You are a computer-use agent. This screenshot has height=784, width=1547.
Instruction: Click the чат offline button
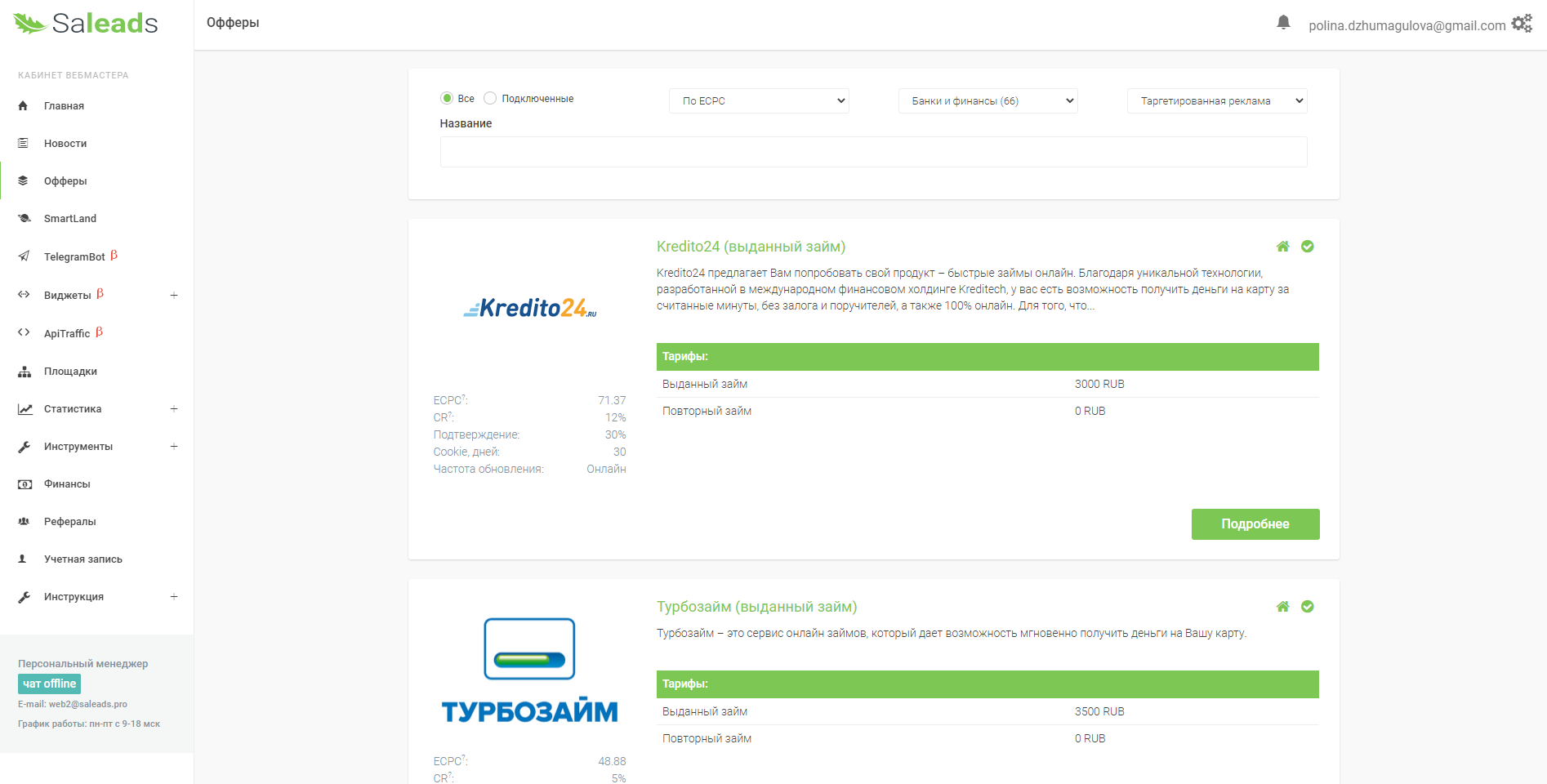coord(49,684)
